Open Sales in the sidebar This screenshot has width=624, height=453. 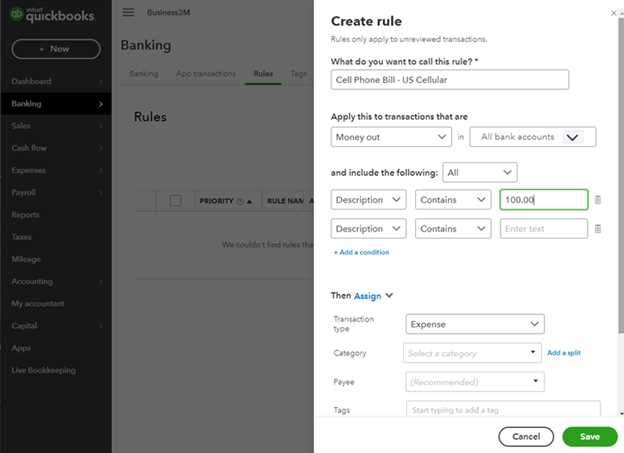tap(56, 126)
